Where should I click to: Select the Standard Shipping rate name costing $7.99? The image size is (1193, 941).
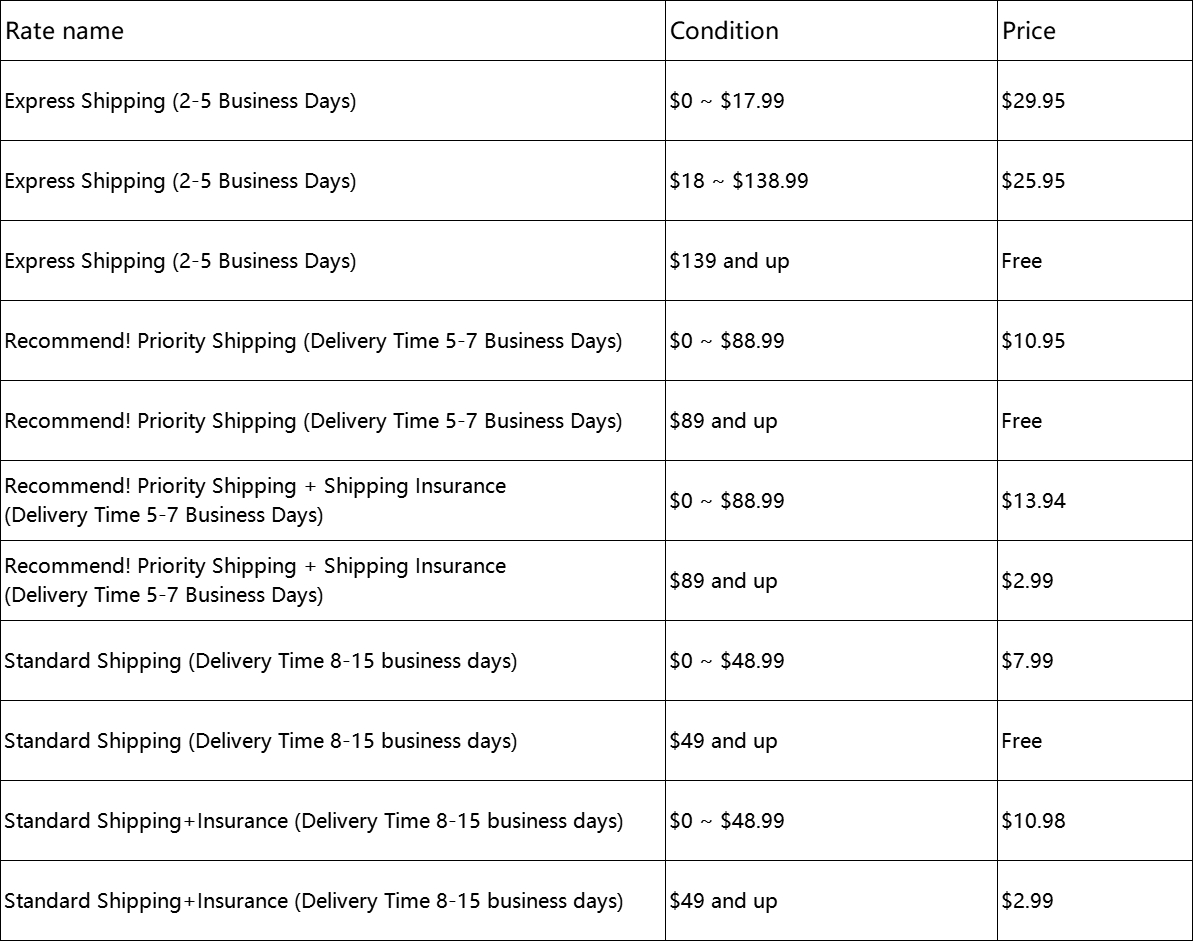click(261, 661)
